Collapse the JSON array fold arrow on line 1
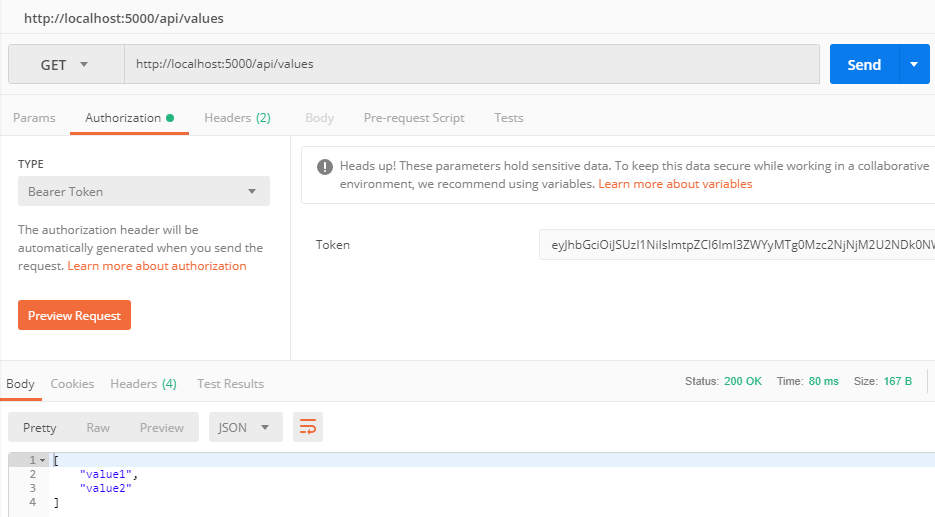 coord(43,460)
